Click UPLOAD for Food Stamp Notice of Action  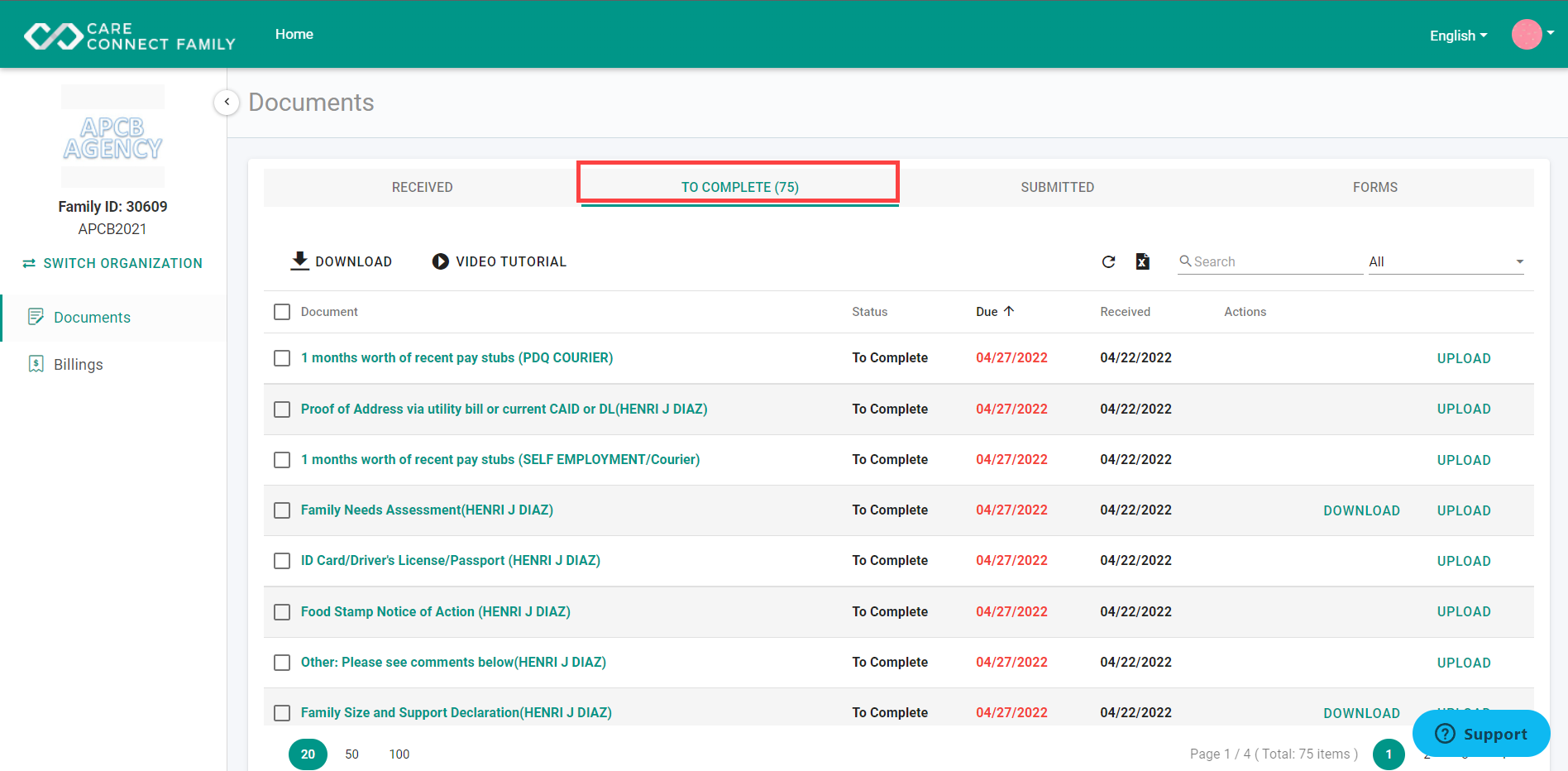(x=1464, y=611)
